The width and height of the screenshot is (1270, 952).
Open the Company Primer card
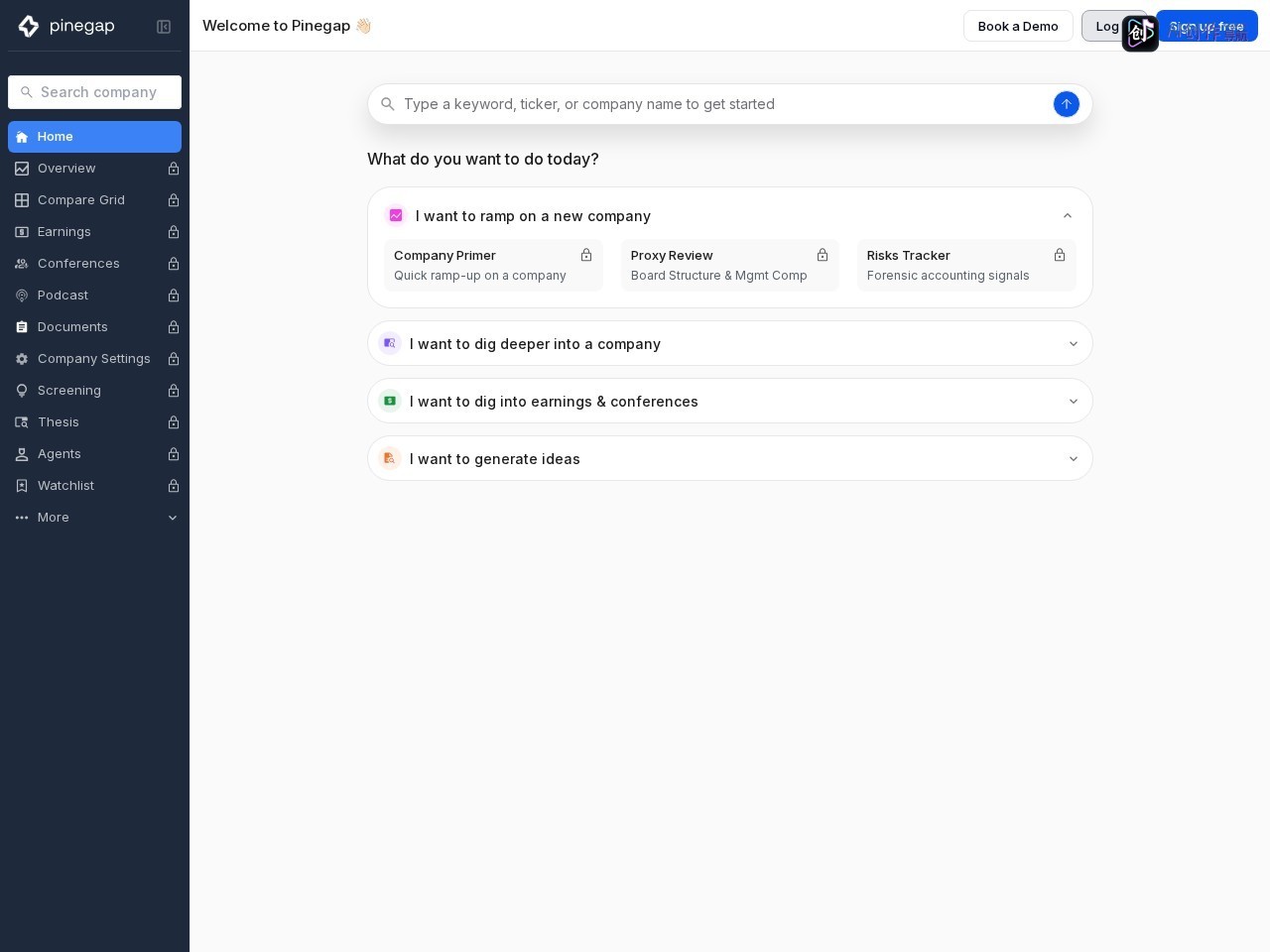click(493, 265)
